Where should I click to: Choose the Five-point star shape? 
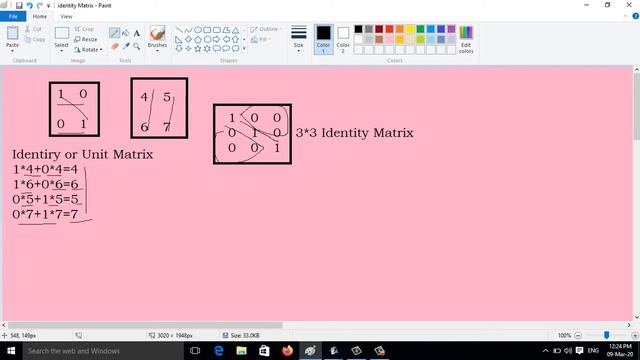(x=198, y=49)
